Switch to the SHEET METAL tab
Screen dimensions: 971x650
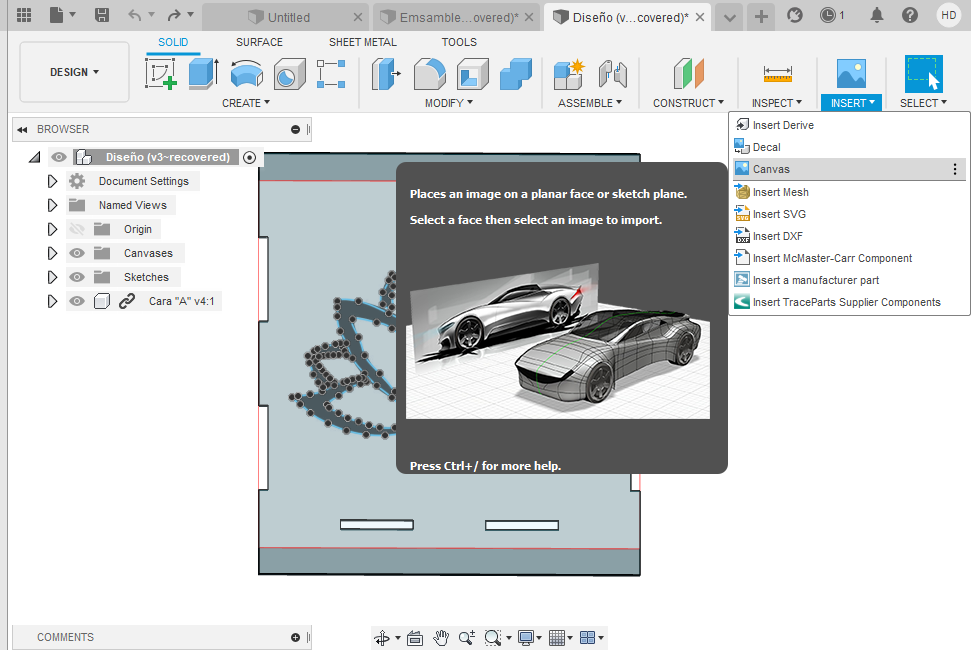(362, 42)
